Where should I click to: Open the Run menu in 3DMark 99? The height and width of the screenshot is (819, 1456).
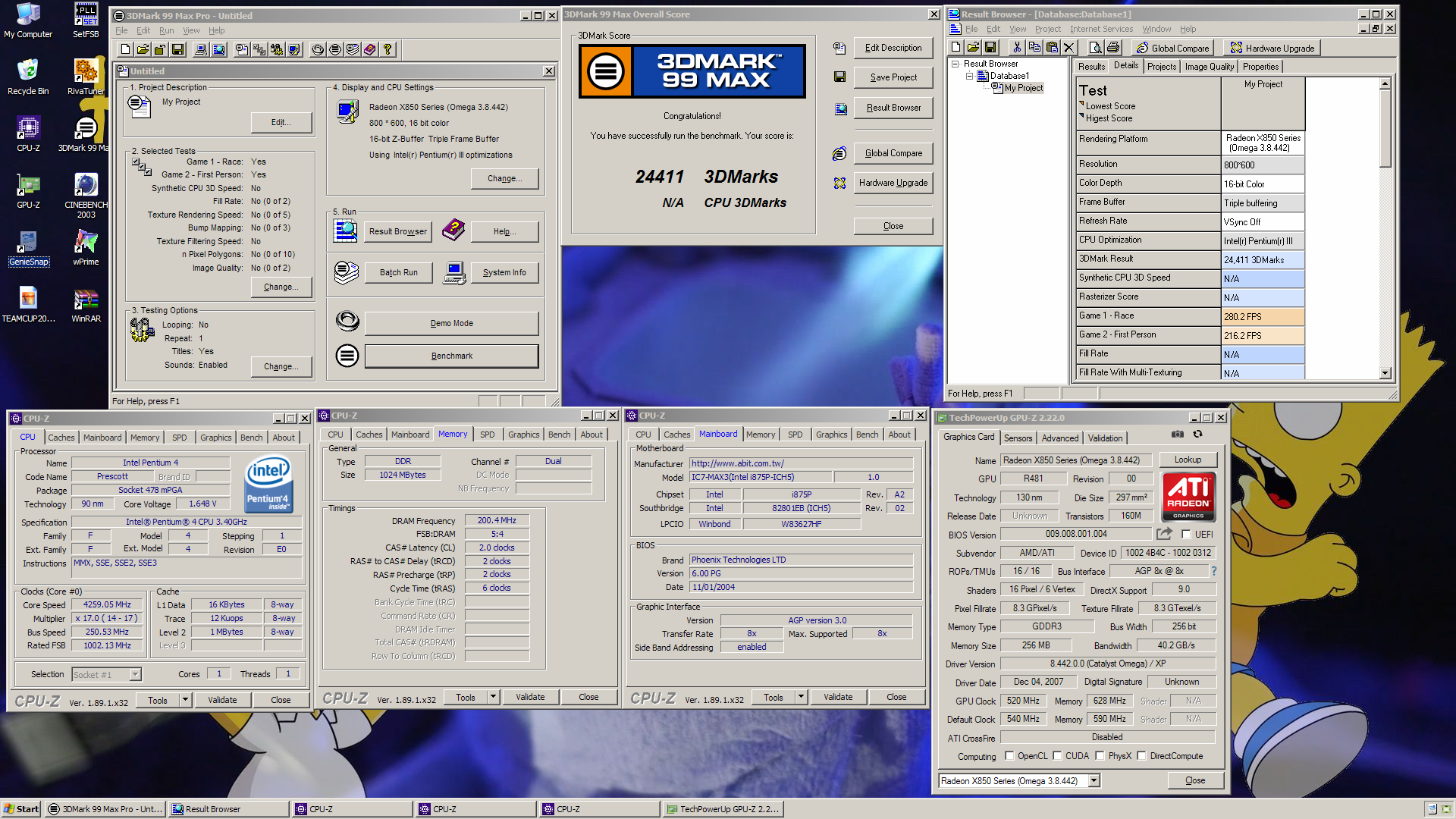pyautogui.click(x=166, y=30)
